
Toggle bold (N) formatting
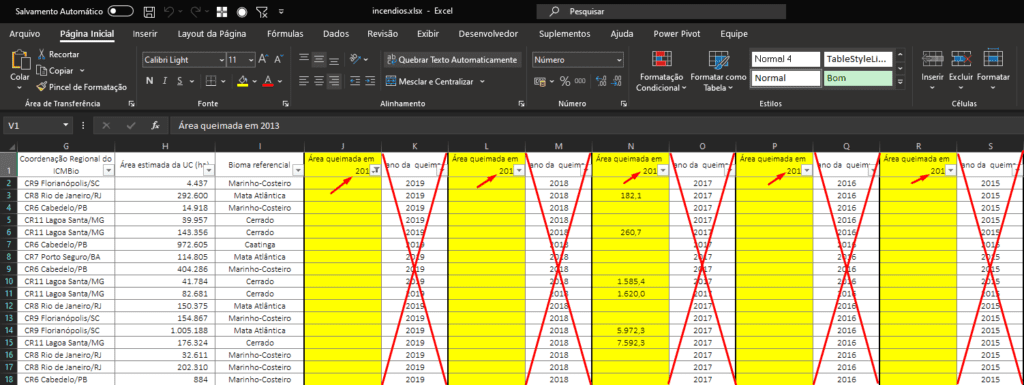(149, 81)
